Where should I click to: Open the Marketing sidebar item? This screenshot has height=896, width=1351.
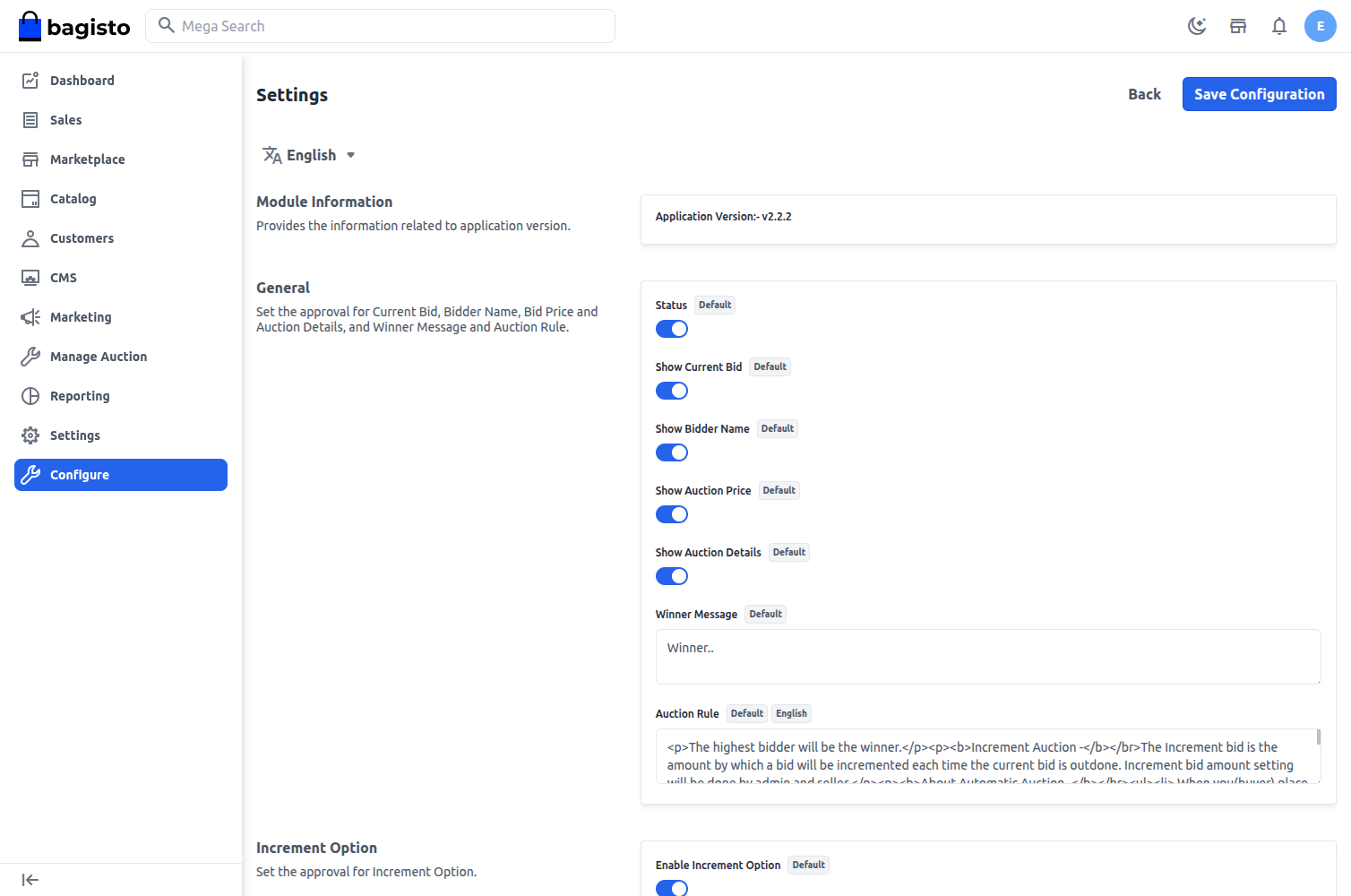tap(80, 316)
